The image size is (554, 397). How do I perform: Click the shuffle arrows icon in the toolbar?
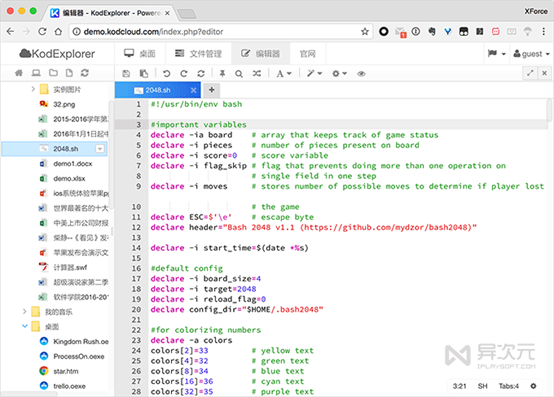[257, 73]
